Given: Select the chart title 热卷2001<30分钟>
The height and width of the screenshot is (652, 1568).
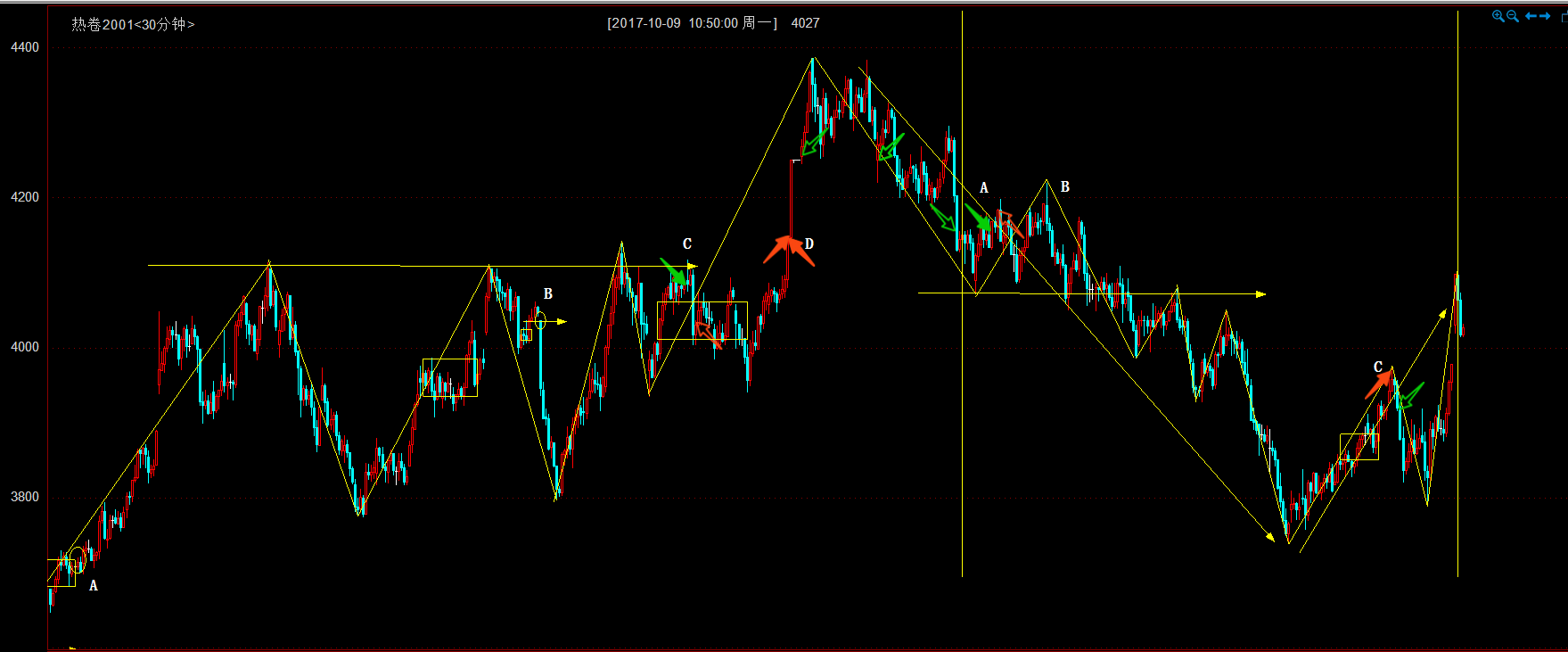Looking at the screenshot, I should click(133, 24).
